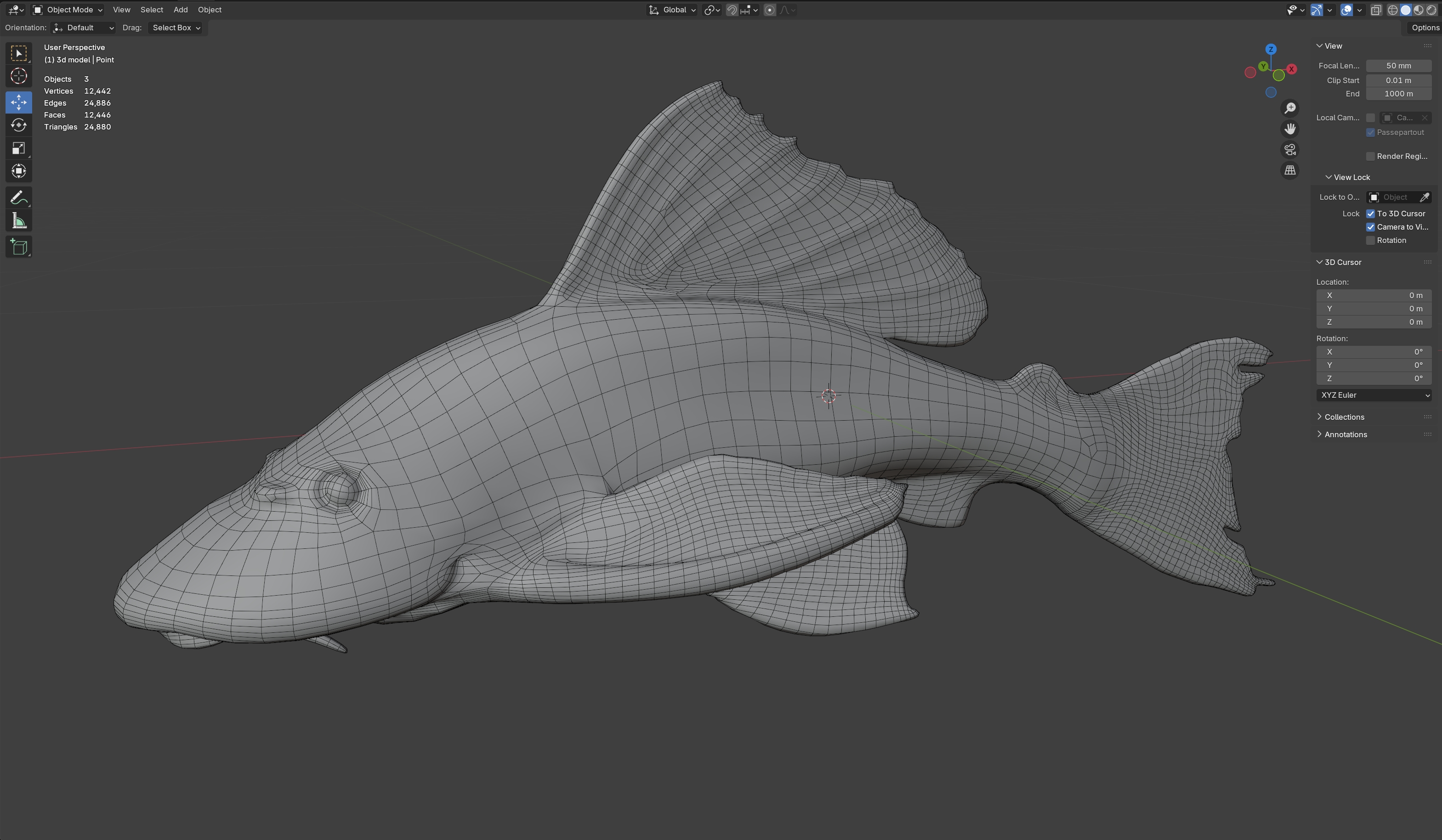Select the Cursor tool in toolbar

click(x=19, y=76)
